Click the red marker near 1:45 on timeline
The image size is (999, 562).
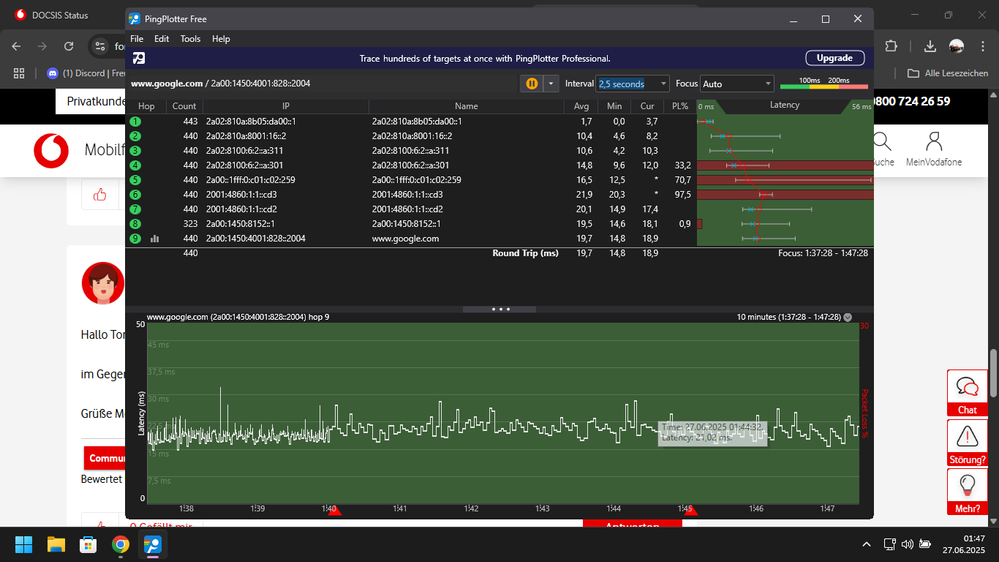[691, 510]
